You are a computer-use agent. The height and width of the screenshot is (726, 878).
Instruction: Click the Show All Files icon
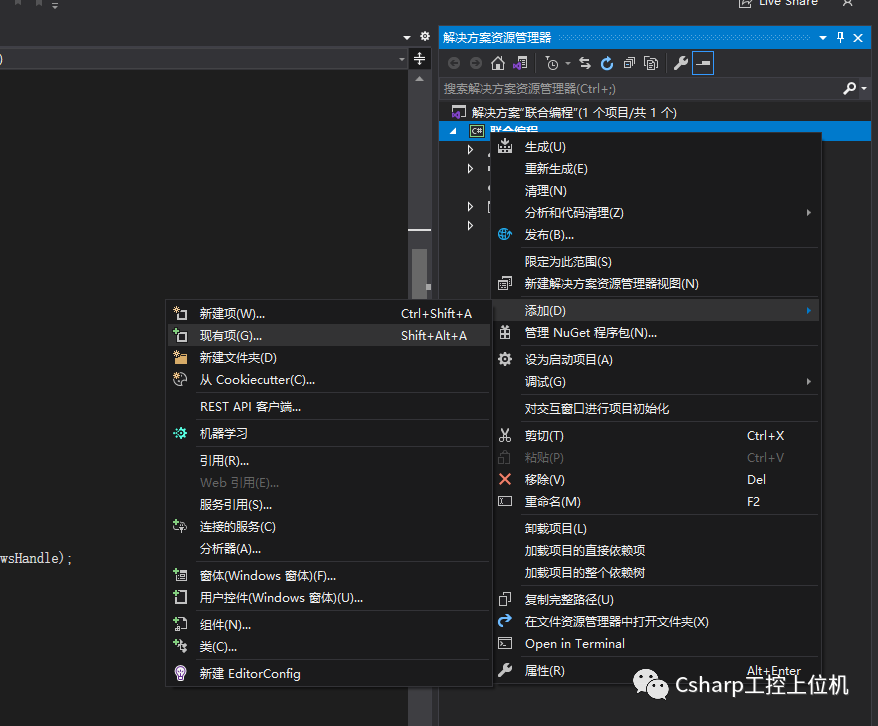coord(651,63)
